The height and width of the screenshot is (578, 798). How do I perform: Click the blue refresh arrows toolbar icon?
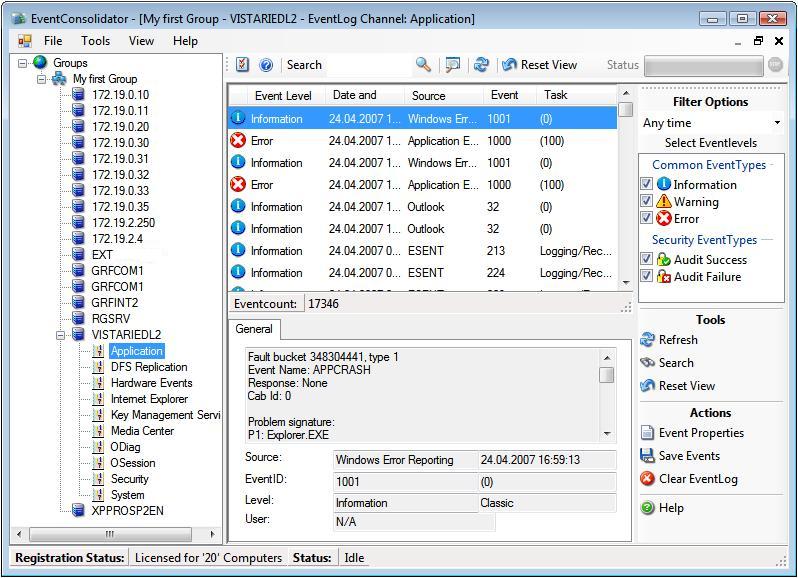(481, 64)
